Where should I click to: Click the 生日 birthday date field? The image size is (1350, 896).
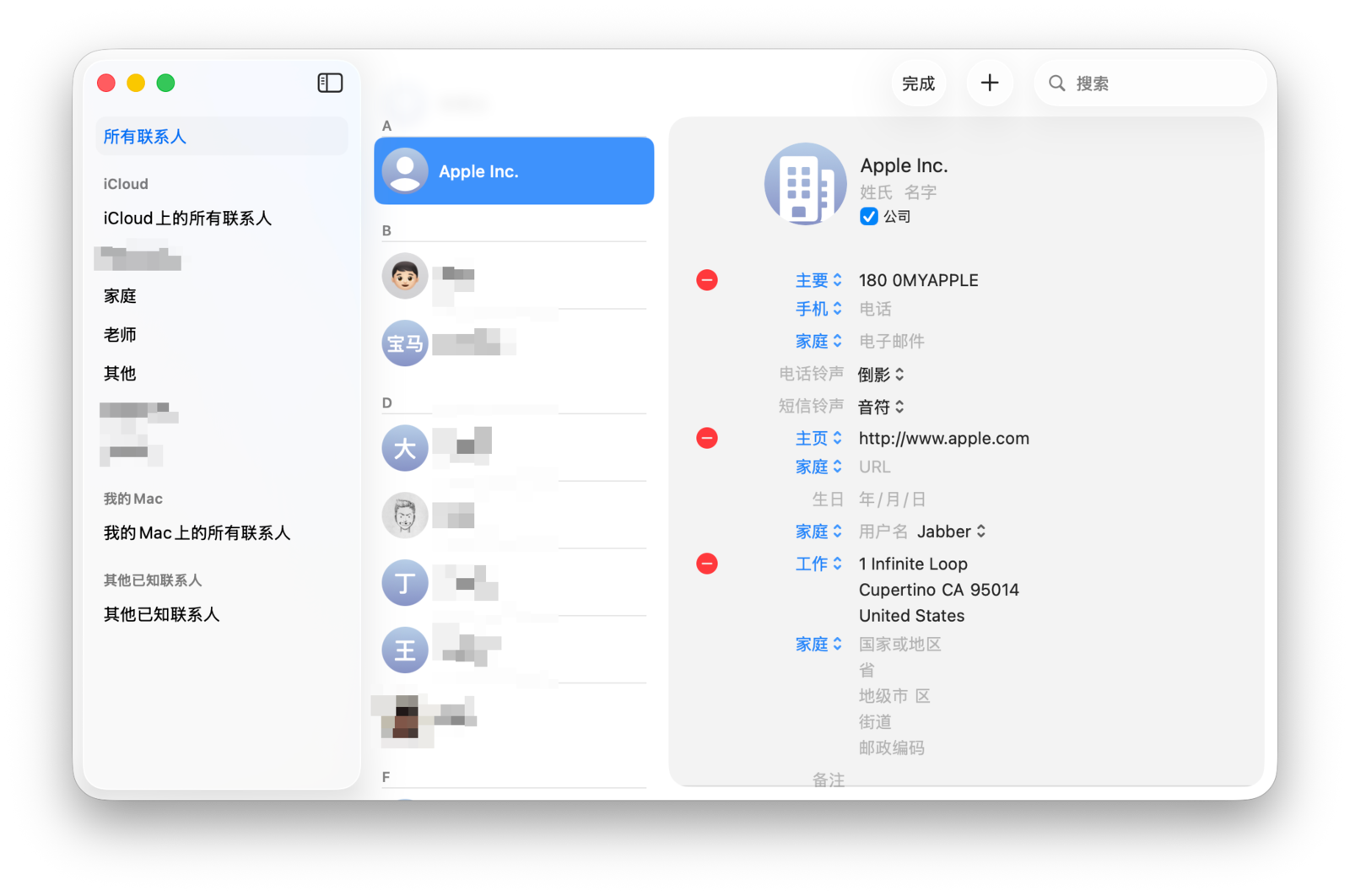click(x=892, y=499)
